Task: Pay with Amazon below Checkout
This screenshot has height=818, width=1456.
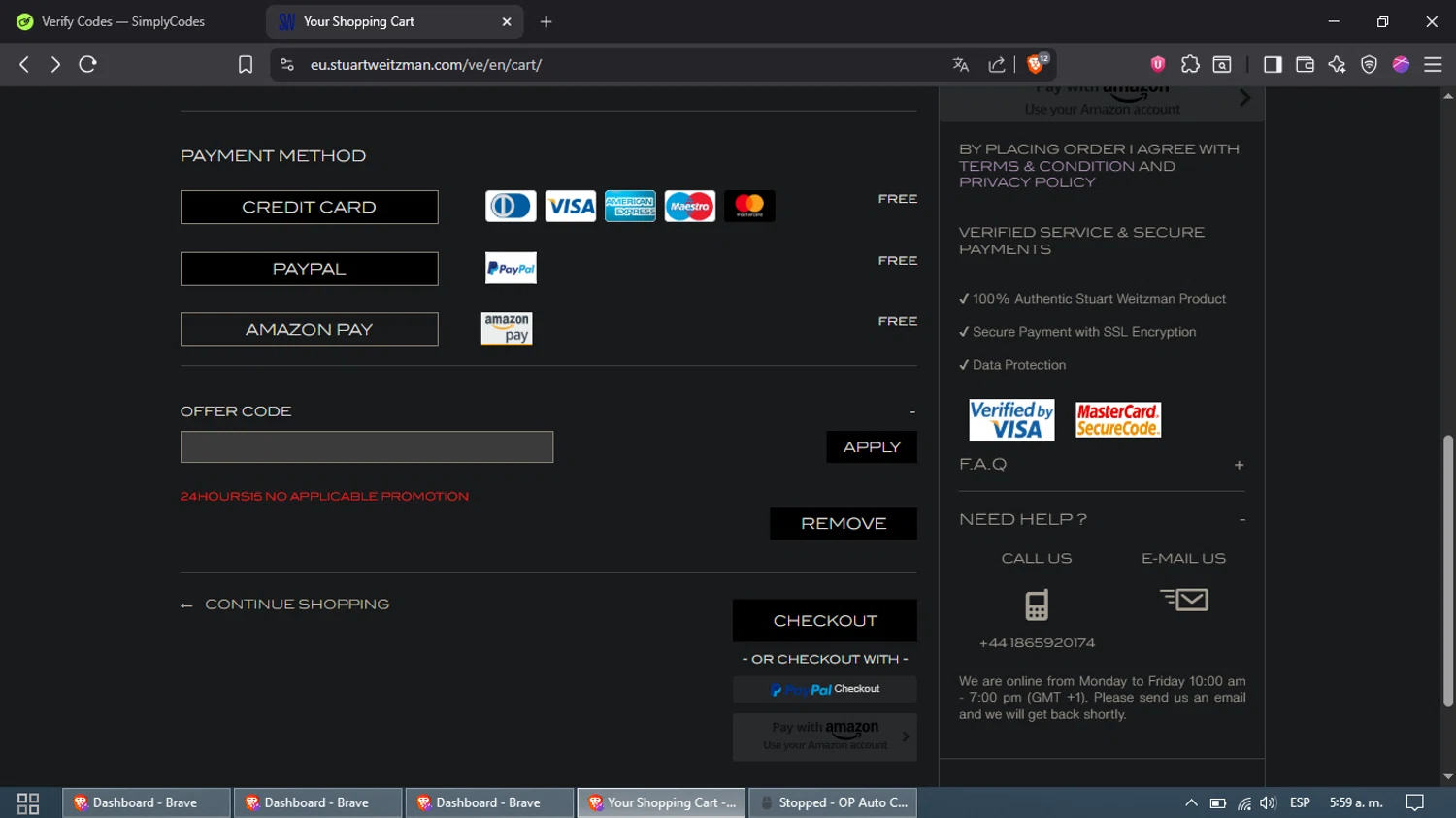Action: click(x=825, y=736)
